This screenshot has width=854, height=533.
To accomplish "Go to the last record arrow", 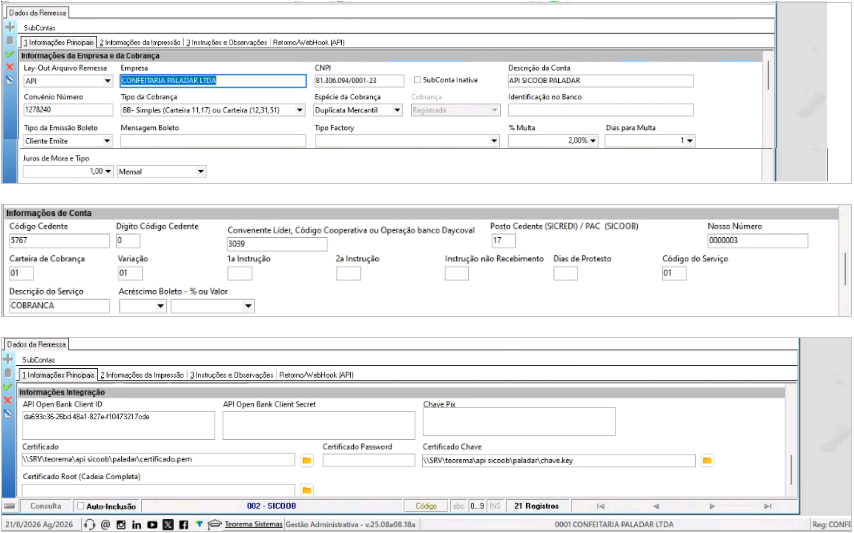I will pos(767,506).
